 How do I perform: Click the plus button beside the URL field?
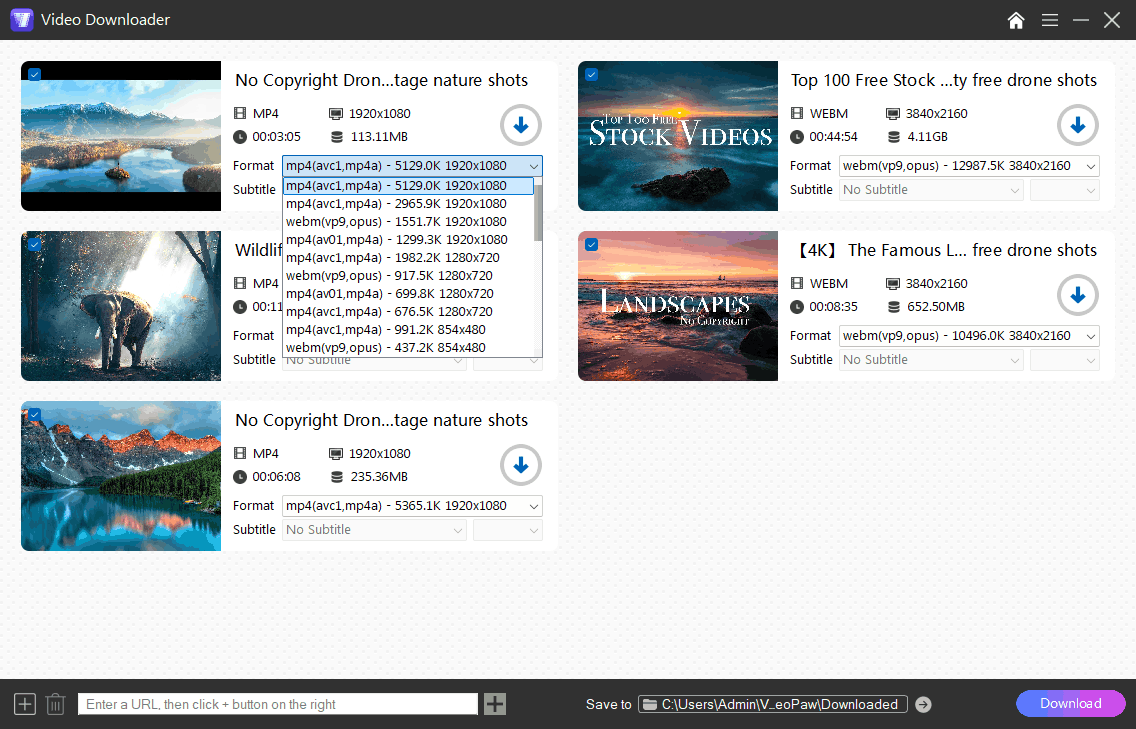point(495,704)
